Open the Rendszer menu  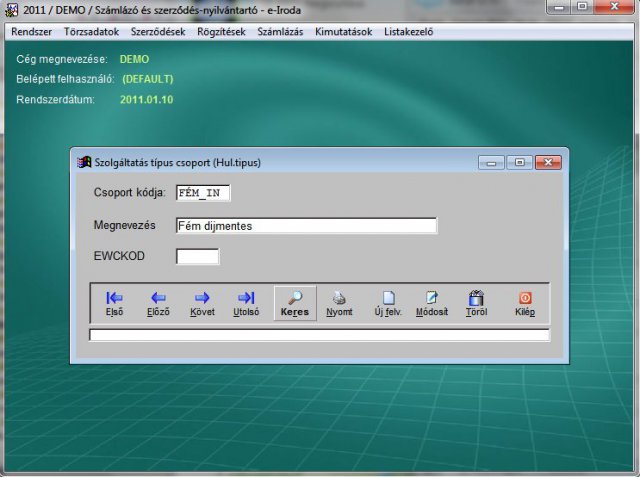(31, 32)
